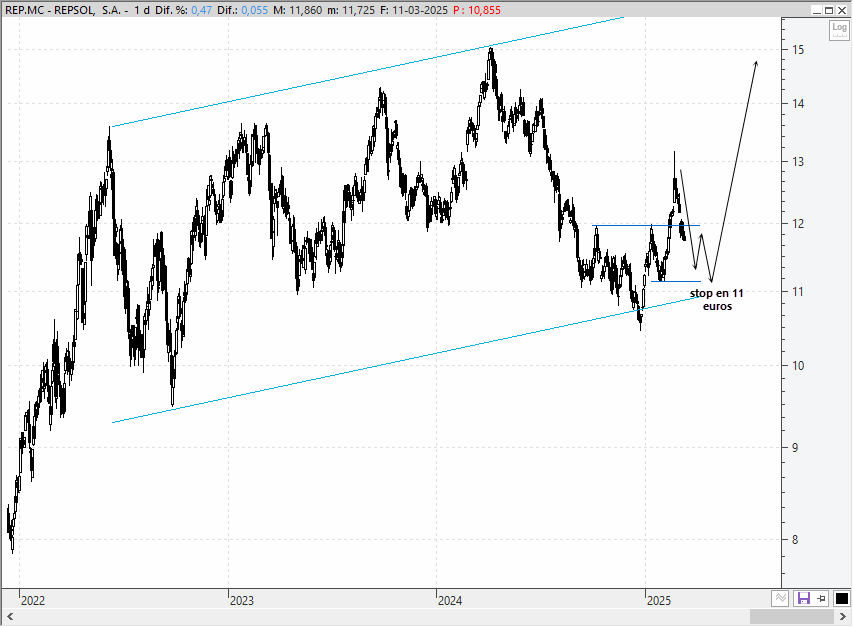Click the REP.MC - REPSOL, S.A. title

point(63,10)
